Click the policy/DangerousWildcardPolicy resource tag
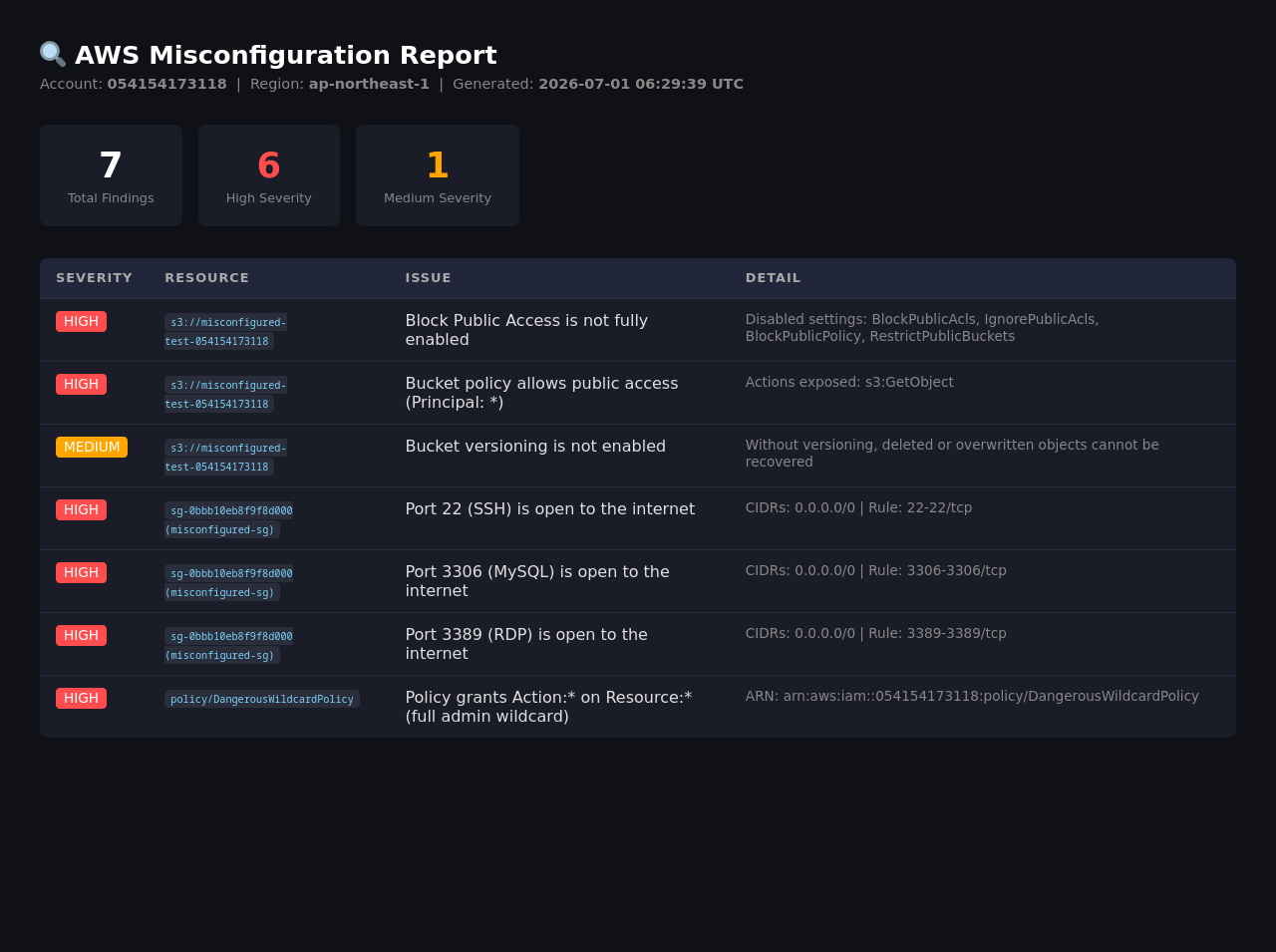This screenshot has width=1276, height=952. (262, 699)
